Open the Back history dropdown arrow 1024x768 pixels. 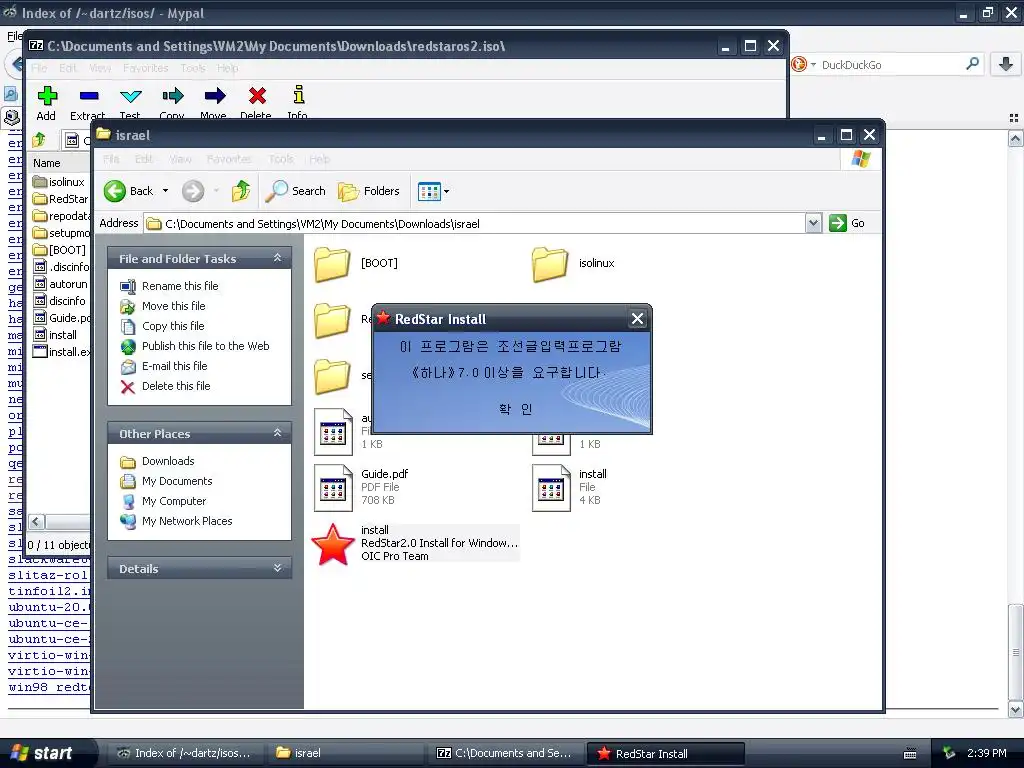click(165, 191)
